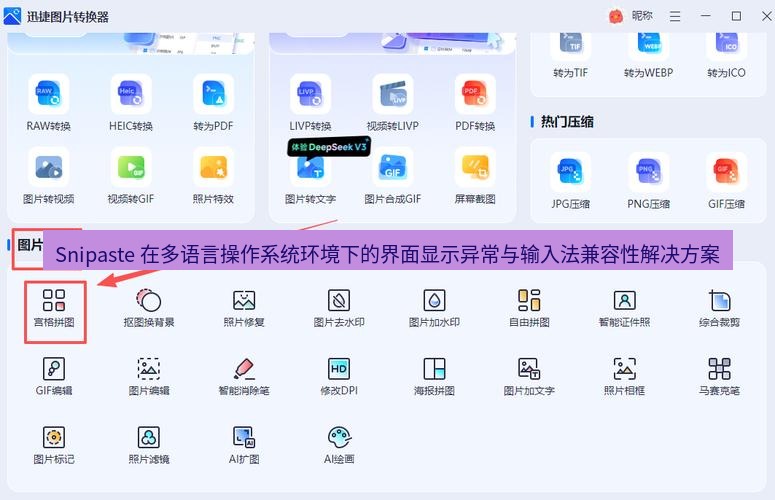Open the 图片去水印 watermark remover
Viewport: 775px width, 500px height.
pos(339,308)
